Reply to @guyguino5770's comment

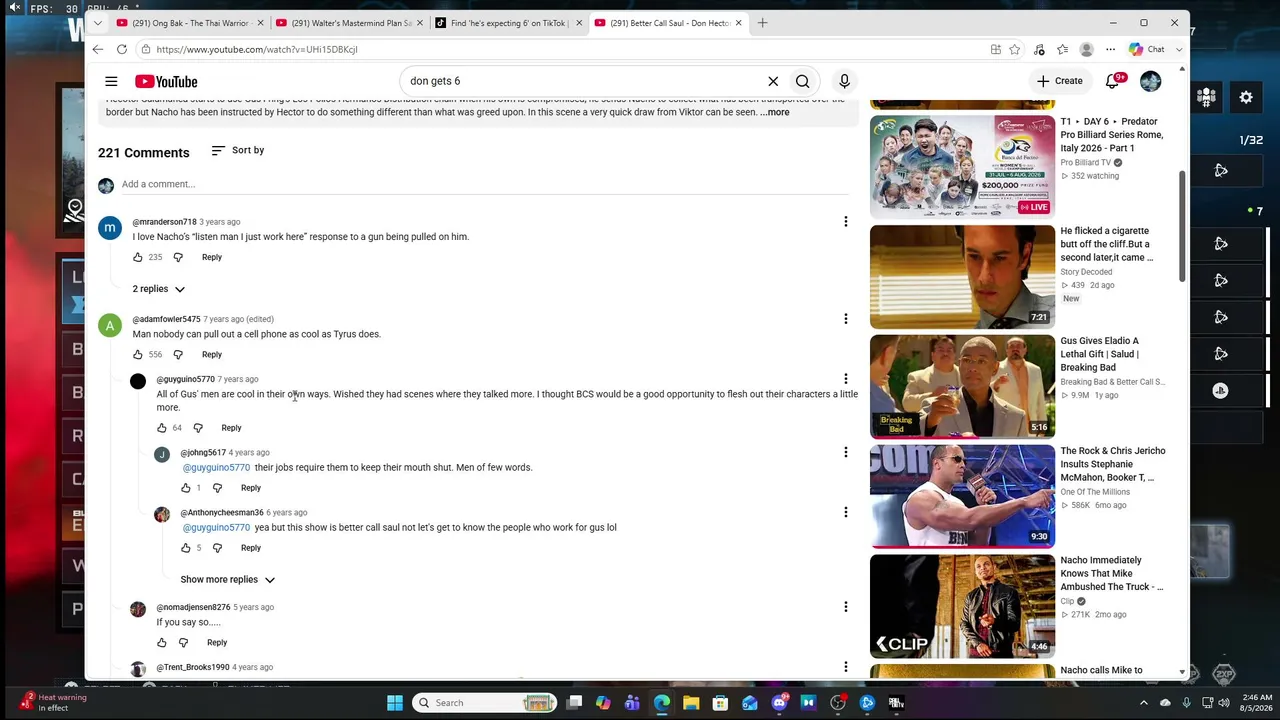click(x=231, y=428)
